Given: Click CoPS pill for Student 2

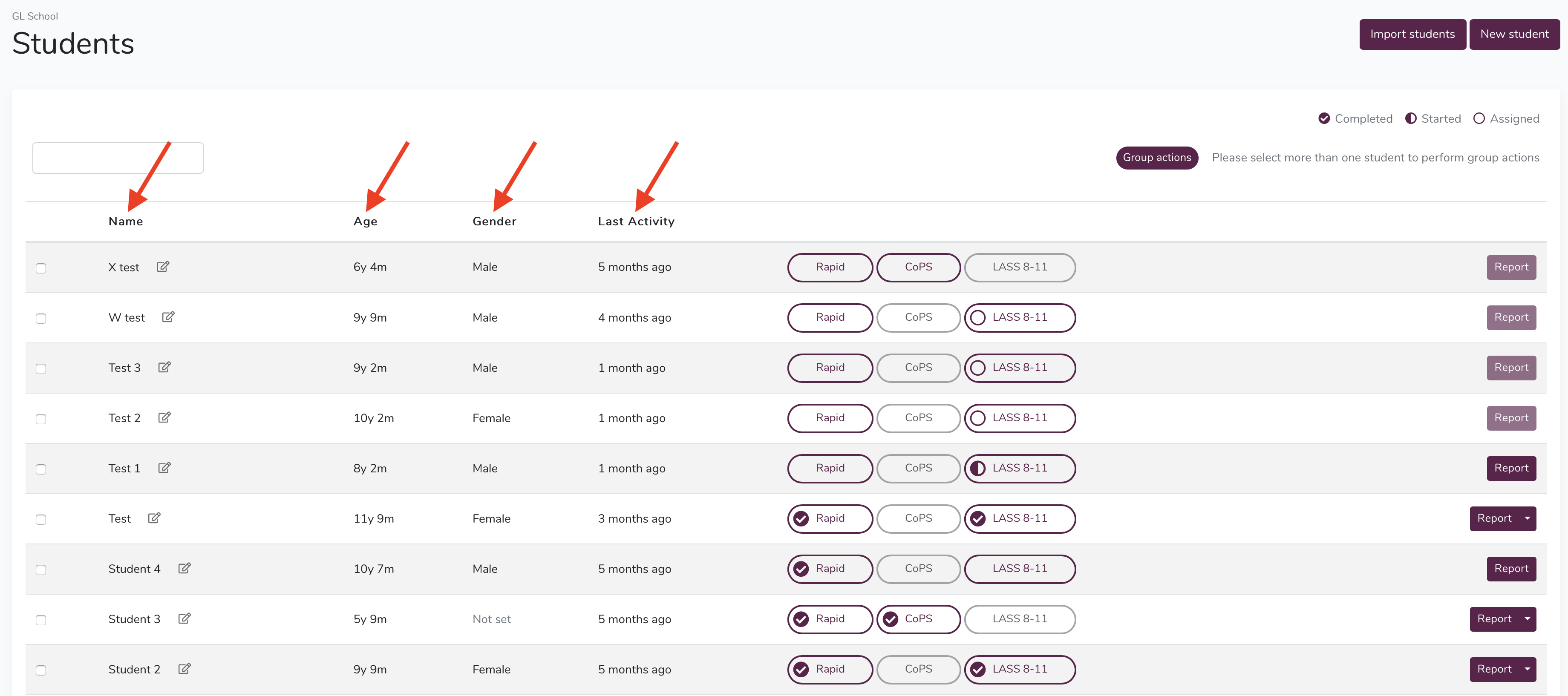Looking at the screenshot, I should pyautogui.click(x=918, y=669).
